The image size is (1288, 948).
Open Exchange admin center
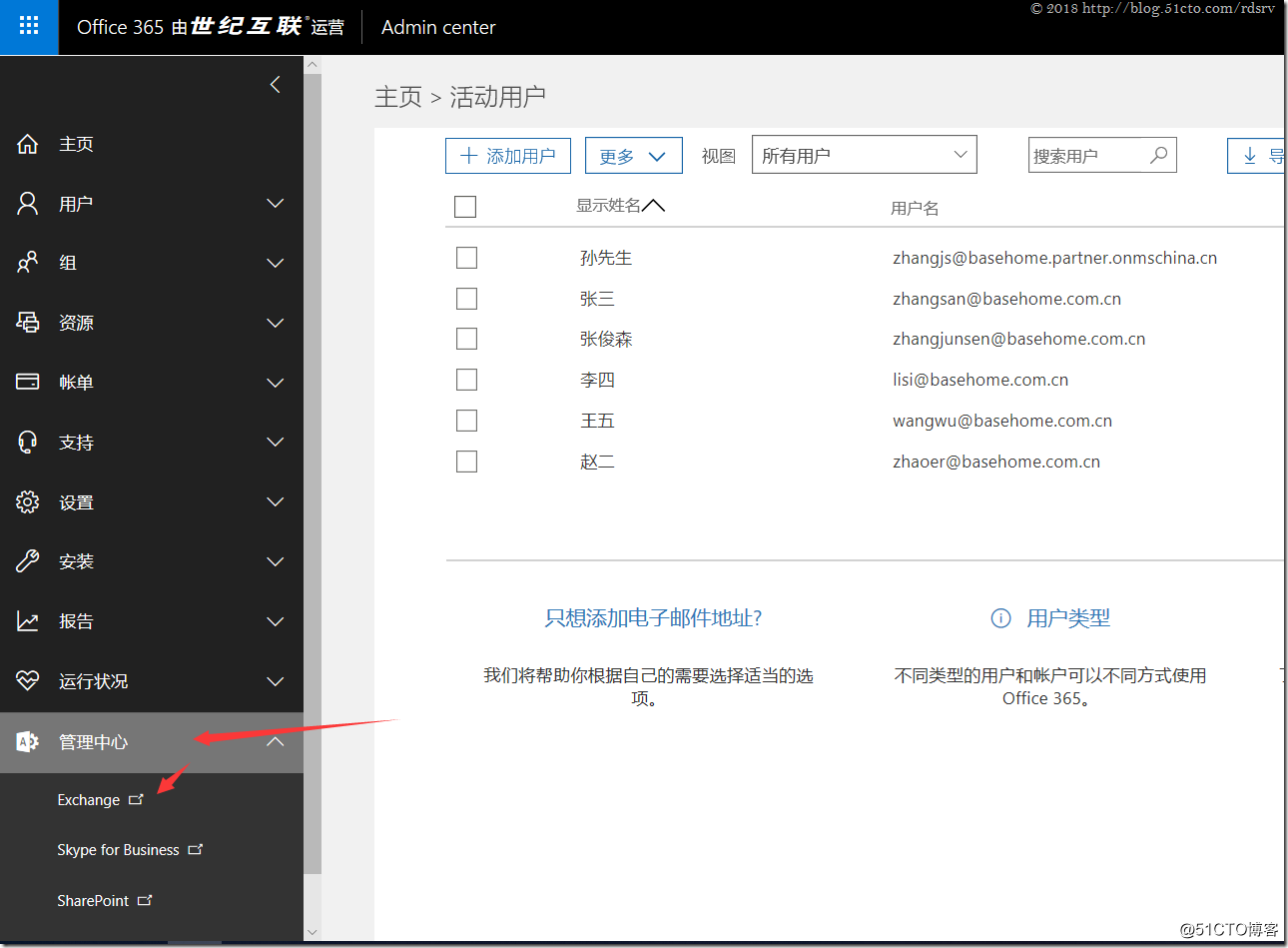pos(88,800)
